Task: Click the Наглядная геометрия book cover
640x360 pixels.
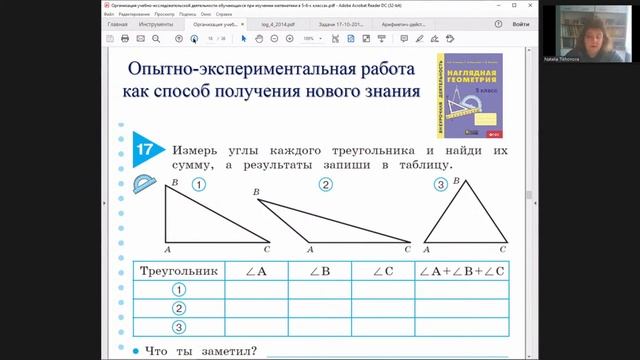Action: coord(470,96)
